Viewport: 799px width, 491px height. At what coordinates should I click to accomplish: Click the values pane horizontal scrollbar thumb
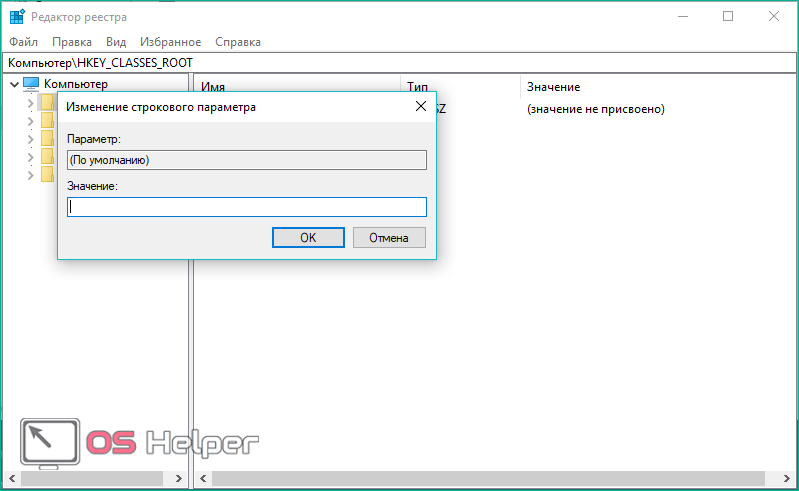click(489, 478)
